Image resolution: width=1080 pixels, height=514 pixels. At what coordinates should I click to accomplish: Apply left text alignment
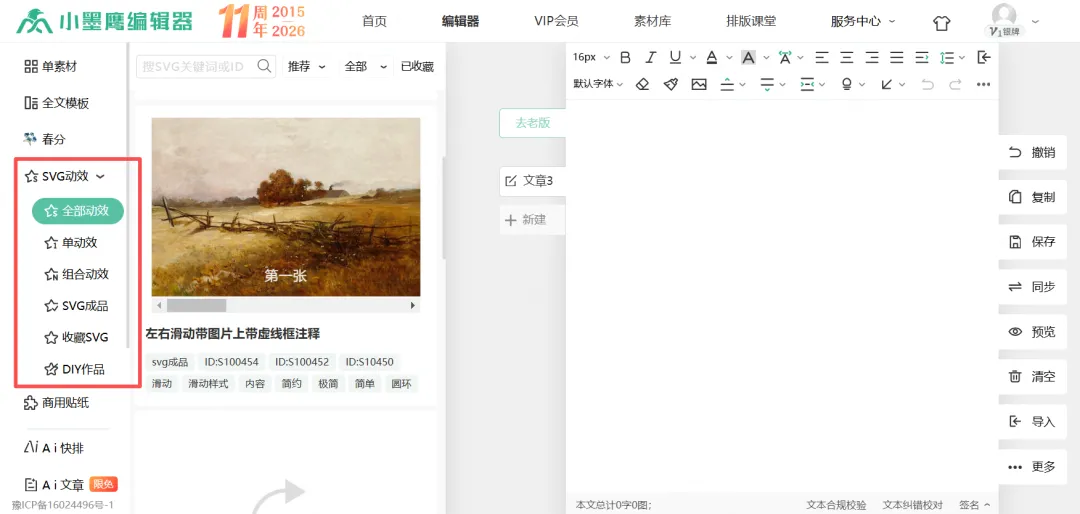822,57
